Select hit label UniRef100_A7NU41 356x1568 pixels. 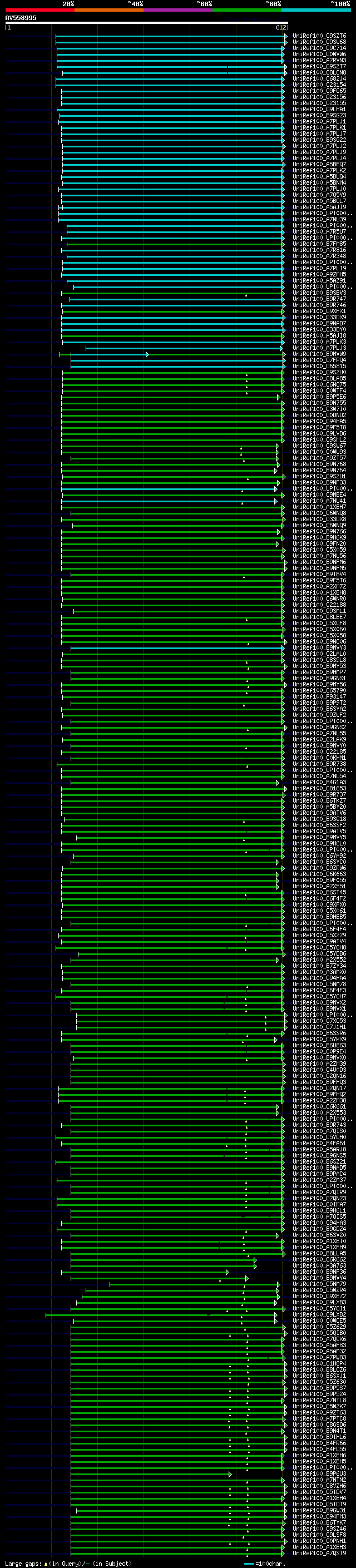click(x=319, y=501)
